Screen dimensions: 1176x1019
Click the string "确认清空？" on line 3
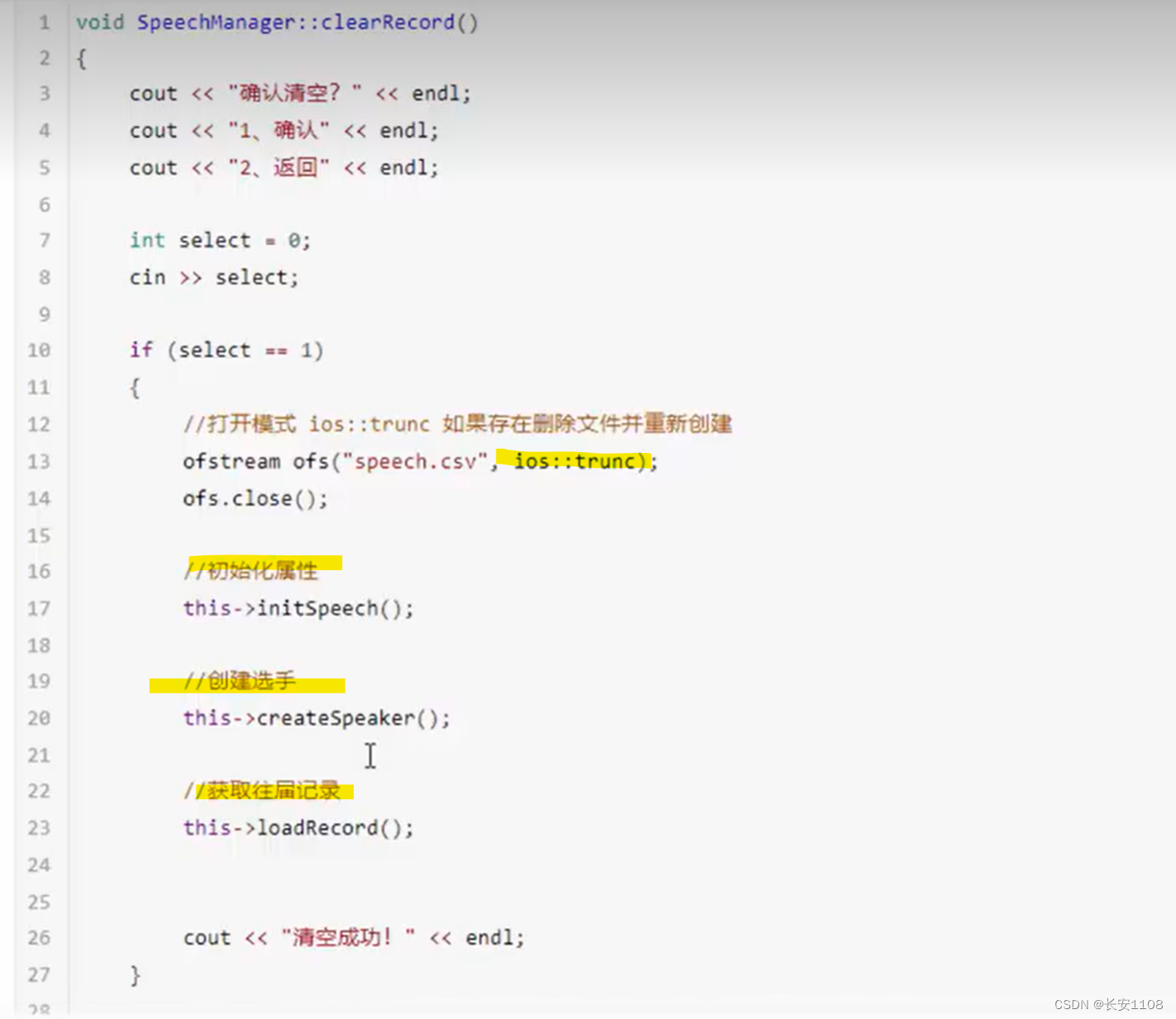[295, 93]
